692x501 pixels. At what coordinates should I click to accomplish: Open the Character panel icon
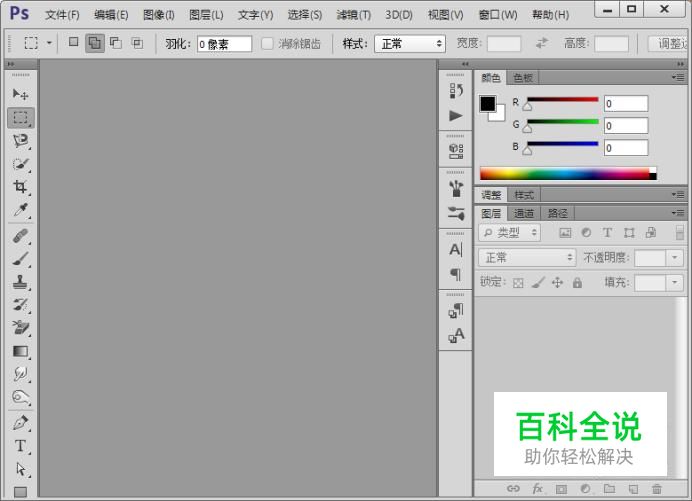click(x=456, y=250)
